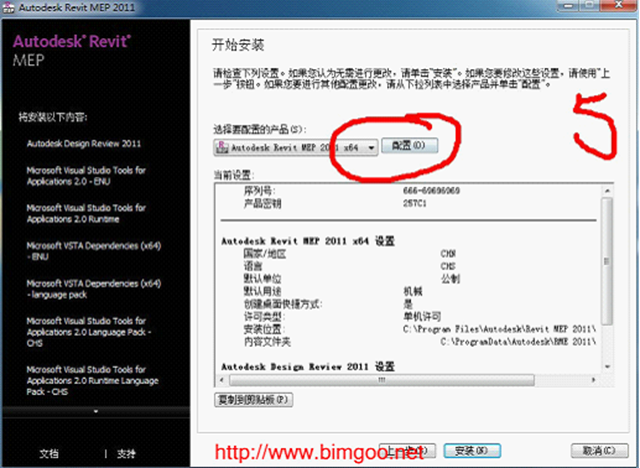This screenshot has height=468, width=640.
Task: Click the 序列号 serial number label
Action: tap(260, 191)
